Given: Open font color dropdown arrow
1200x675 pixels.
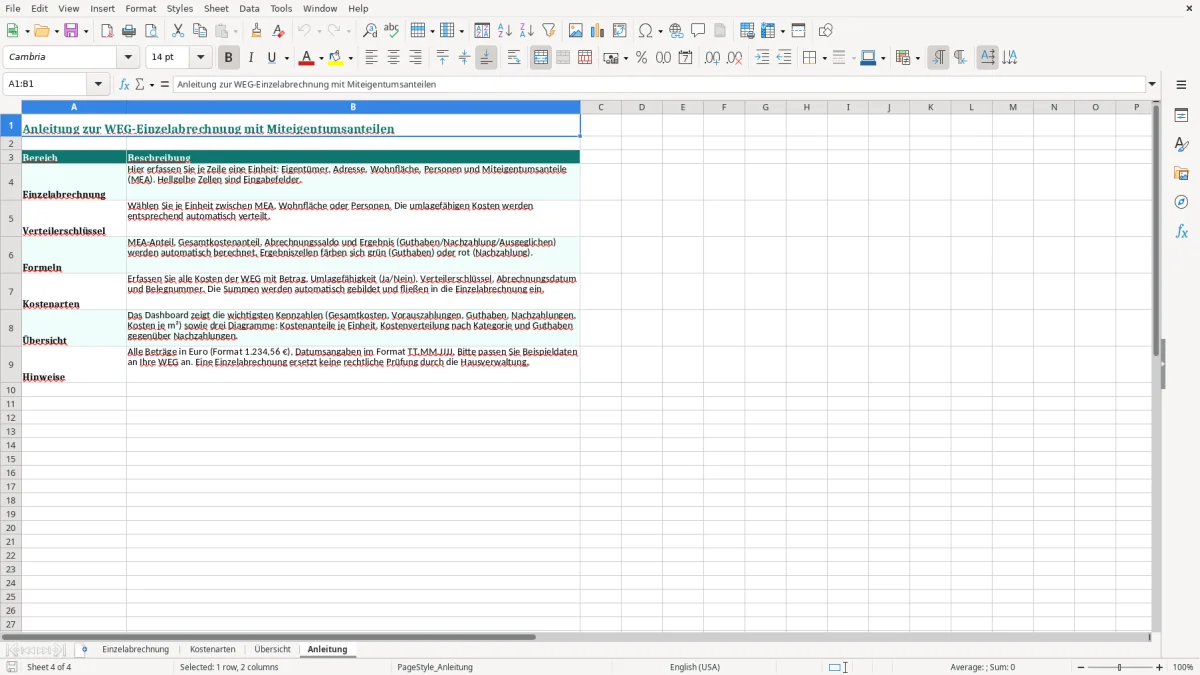Looking at the screenshot, I should pyautogui.click(x=321, y=58).
